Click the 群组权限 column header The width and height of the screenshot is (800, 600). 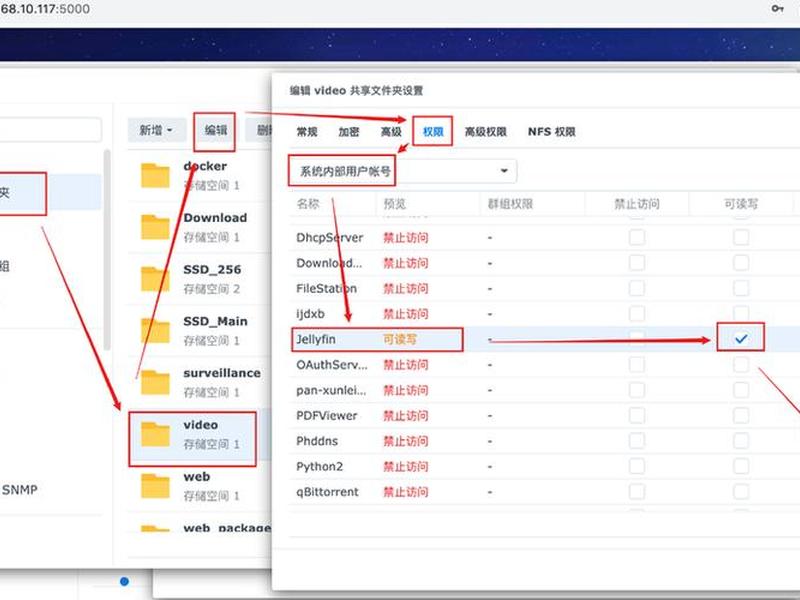click(510, 204)
